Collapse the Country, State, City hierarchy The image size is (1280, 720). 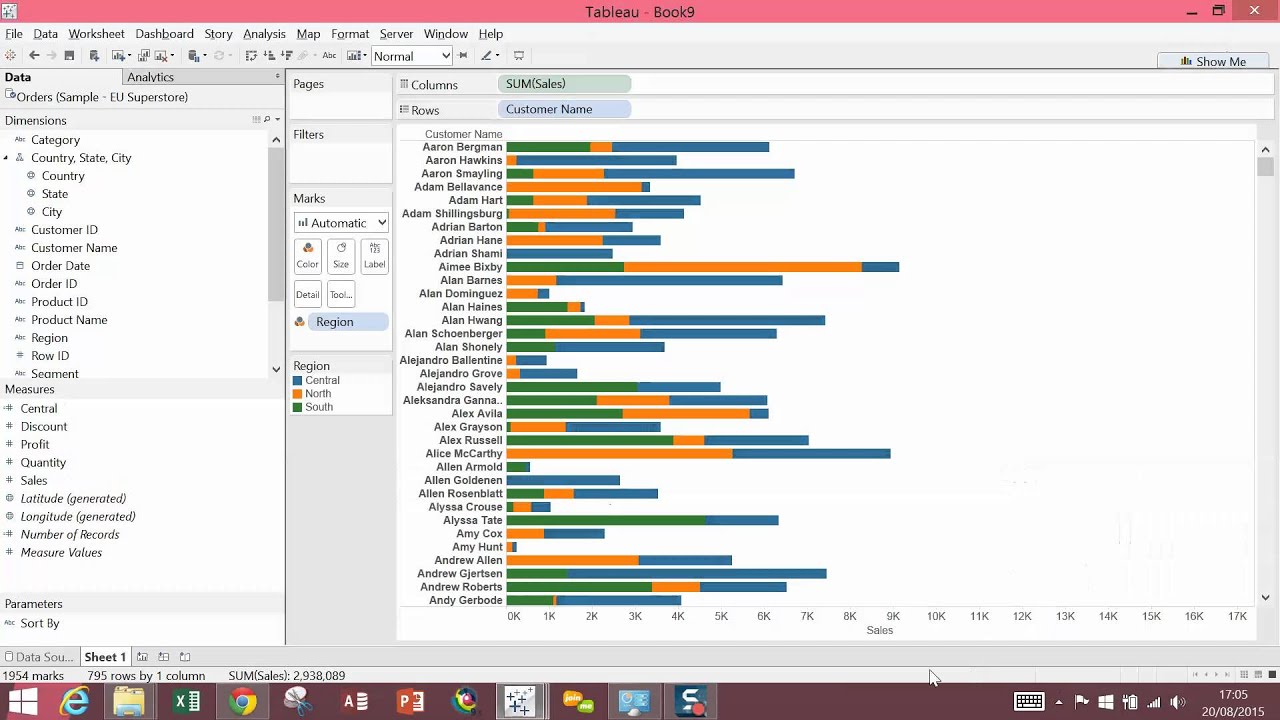pos(6,158)
